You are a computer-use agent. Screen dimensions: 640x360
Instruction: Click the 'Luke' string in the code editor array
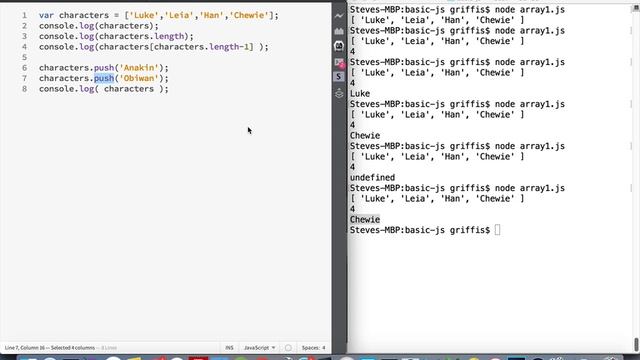tap(144, 16)
